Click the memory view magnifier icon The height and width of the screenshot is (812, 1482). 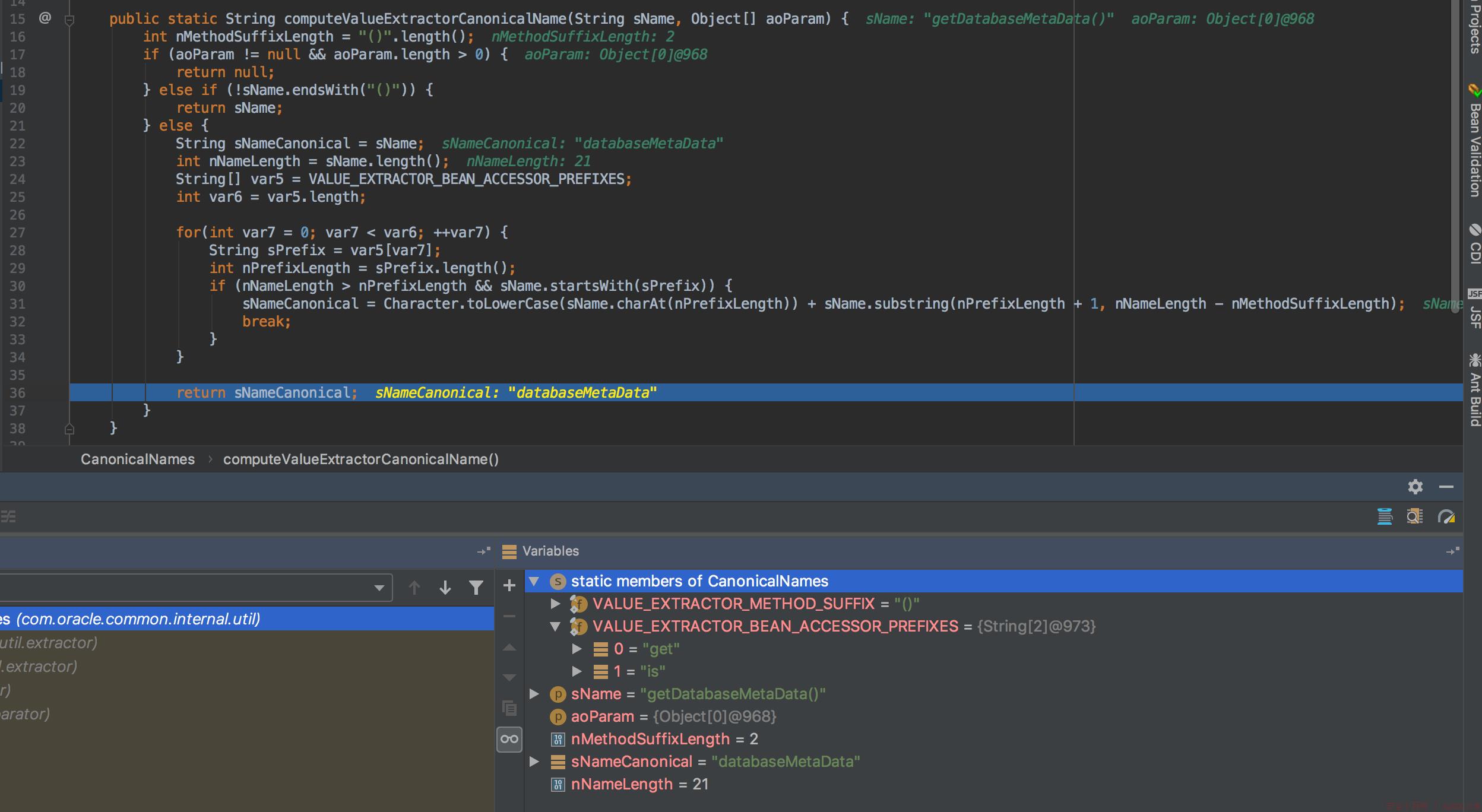point(1415,516)
